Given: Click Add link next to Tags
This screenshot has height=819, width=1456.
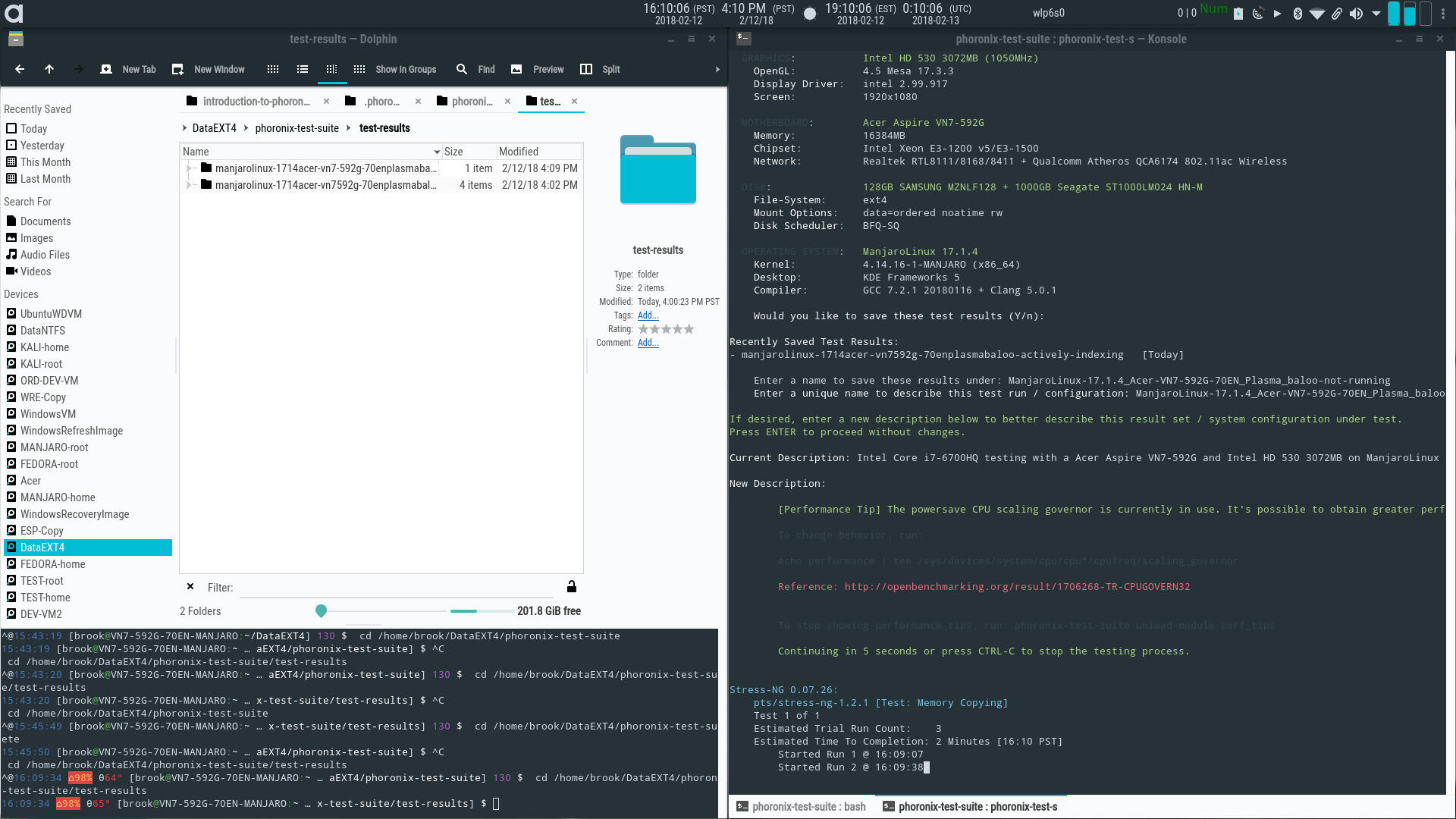Looking at the screenshot, I should point(648,315).
